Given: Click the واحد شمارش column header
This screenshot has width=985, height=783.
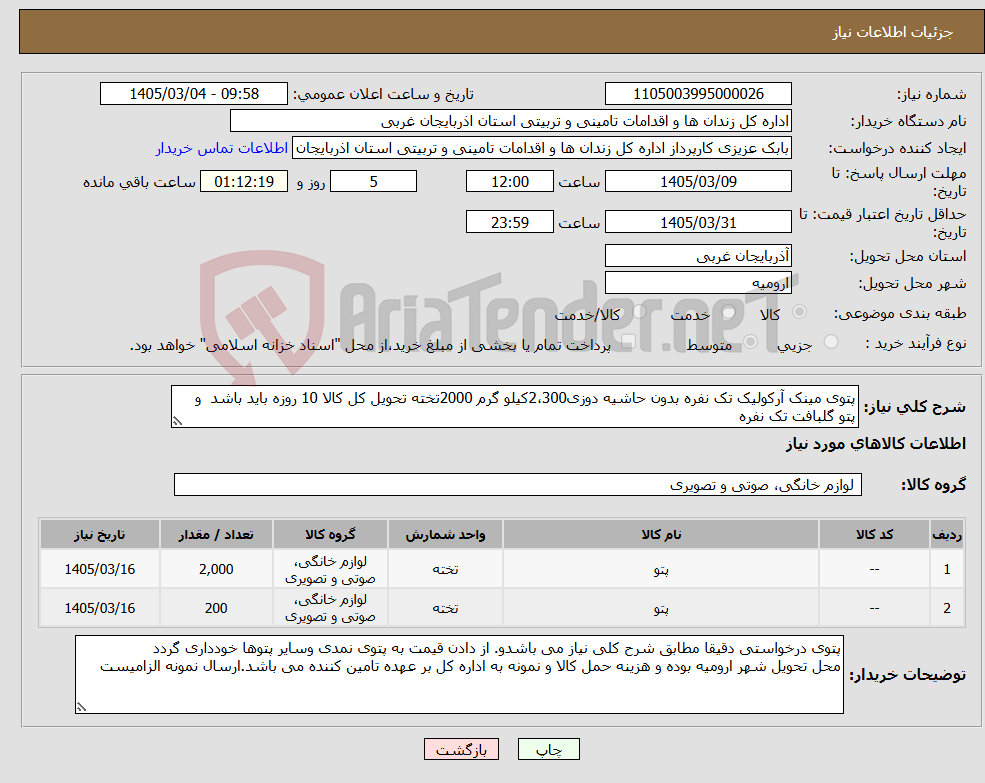Looking at the screenshot, I should (445, 534).
